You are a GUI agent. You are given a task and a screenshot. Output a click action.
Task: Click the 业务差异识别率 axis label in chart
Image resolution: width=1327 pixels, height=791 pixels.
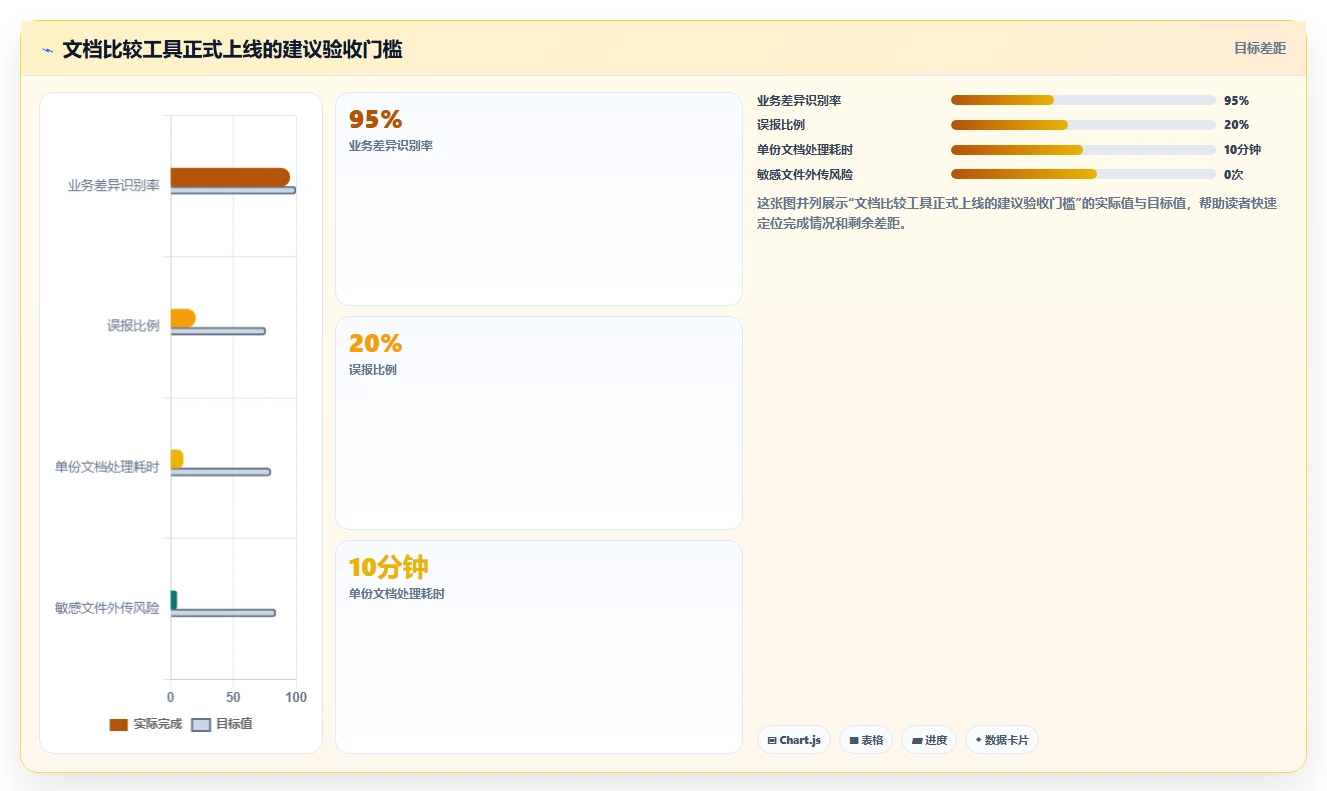point(113,185)
